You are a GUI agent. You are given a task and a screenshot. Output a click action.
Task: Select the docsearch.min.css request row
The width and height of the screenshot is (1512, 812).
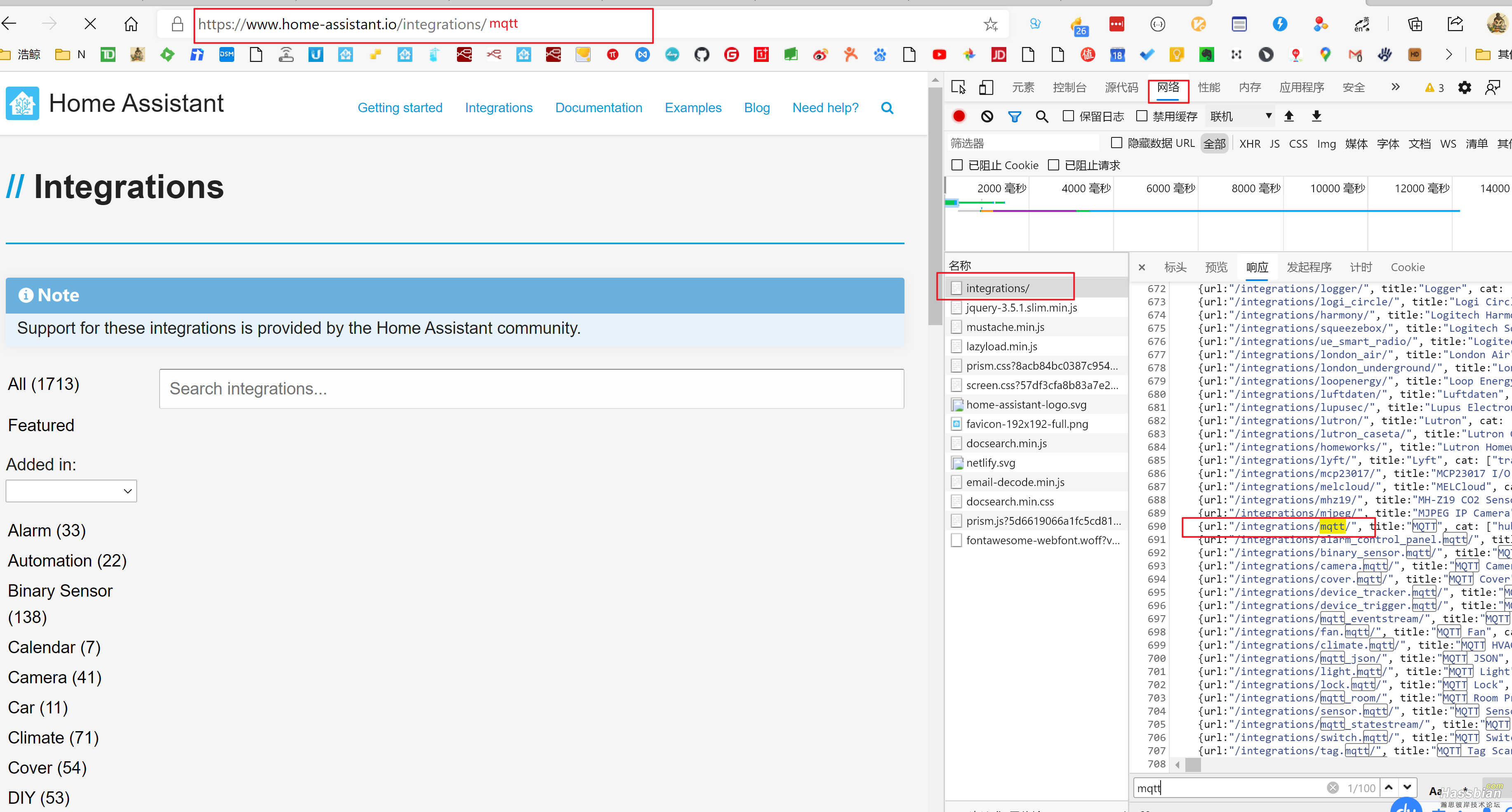(x=1036, y=501)
